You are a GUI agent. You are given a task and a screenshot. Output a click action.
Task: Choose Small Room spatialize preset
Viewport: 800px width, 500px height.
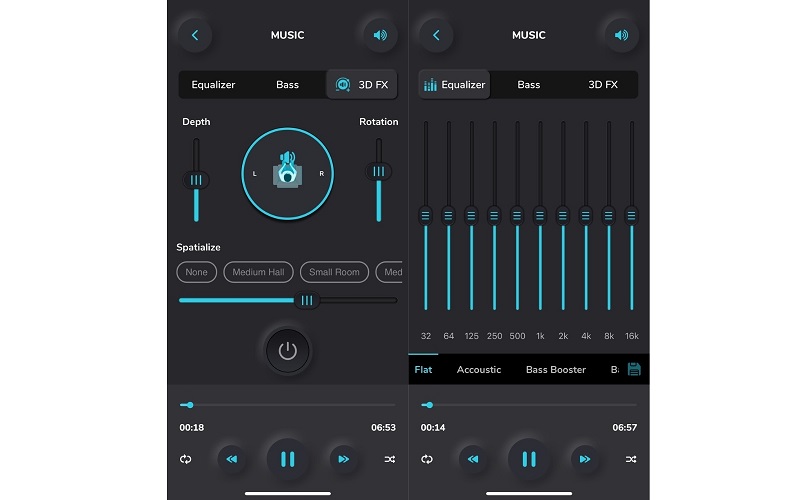pos(334,272)
